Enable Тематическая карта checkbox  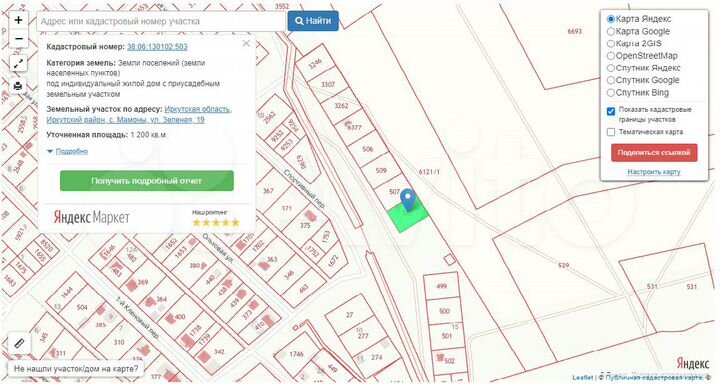coord(611,132)
